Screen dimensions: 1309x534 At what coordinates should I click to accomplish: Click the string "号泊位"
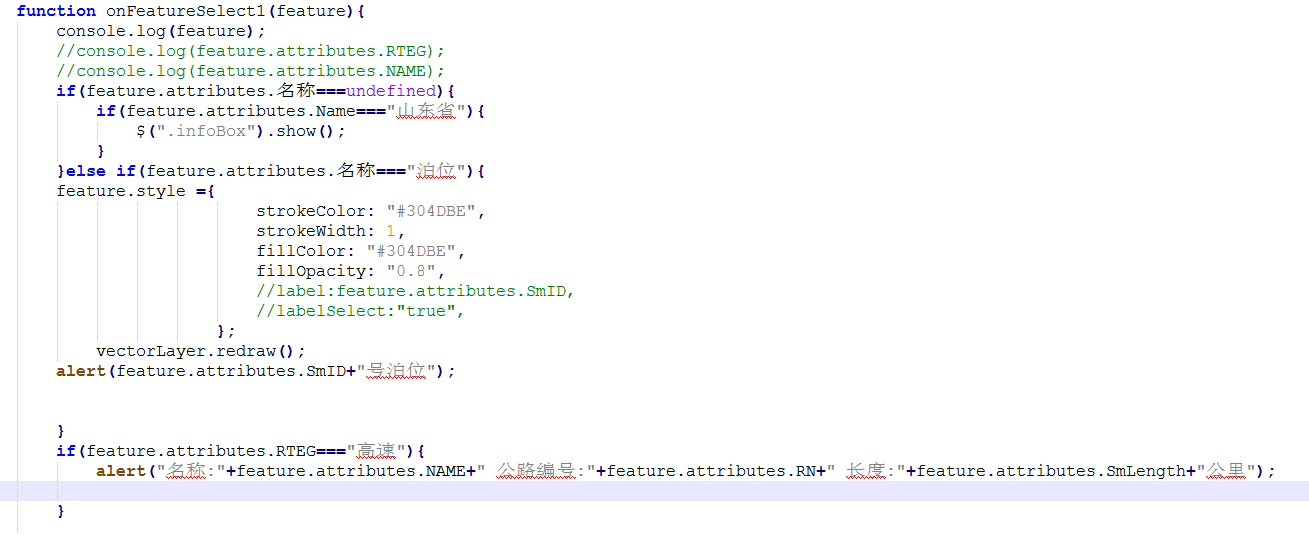pos(396,371)
